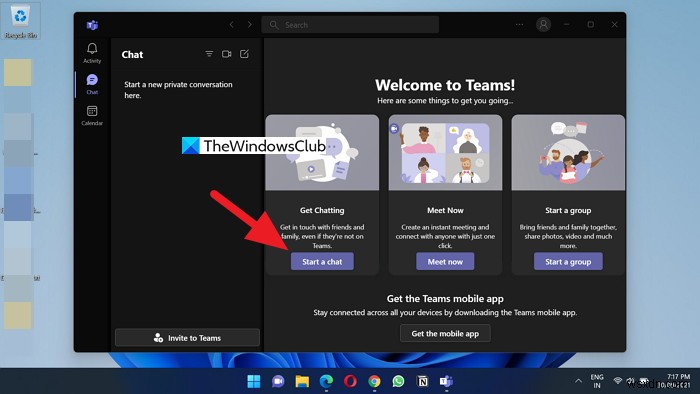Launch Google Chrome from the taskbar
Screen dimensions: 700x394
click(x=374, y=381)
